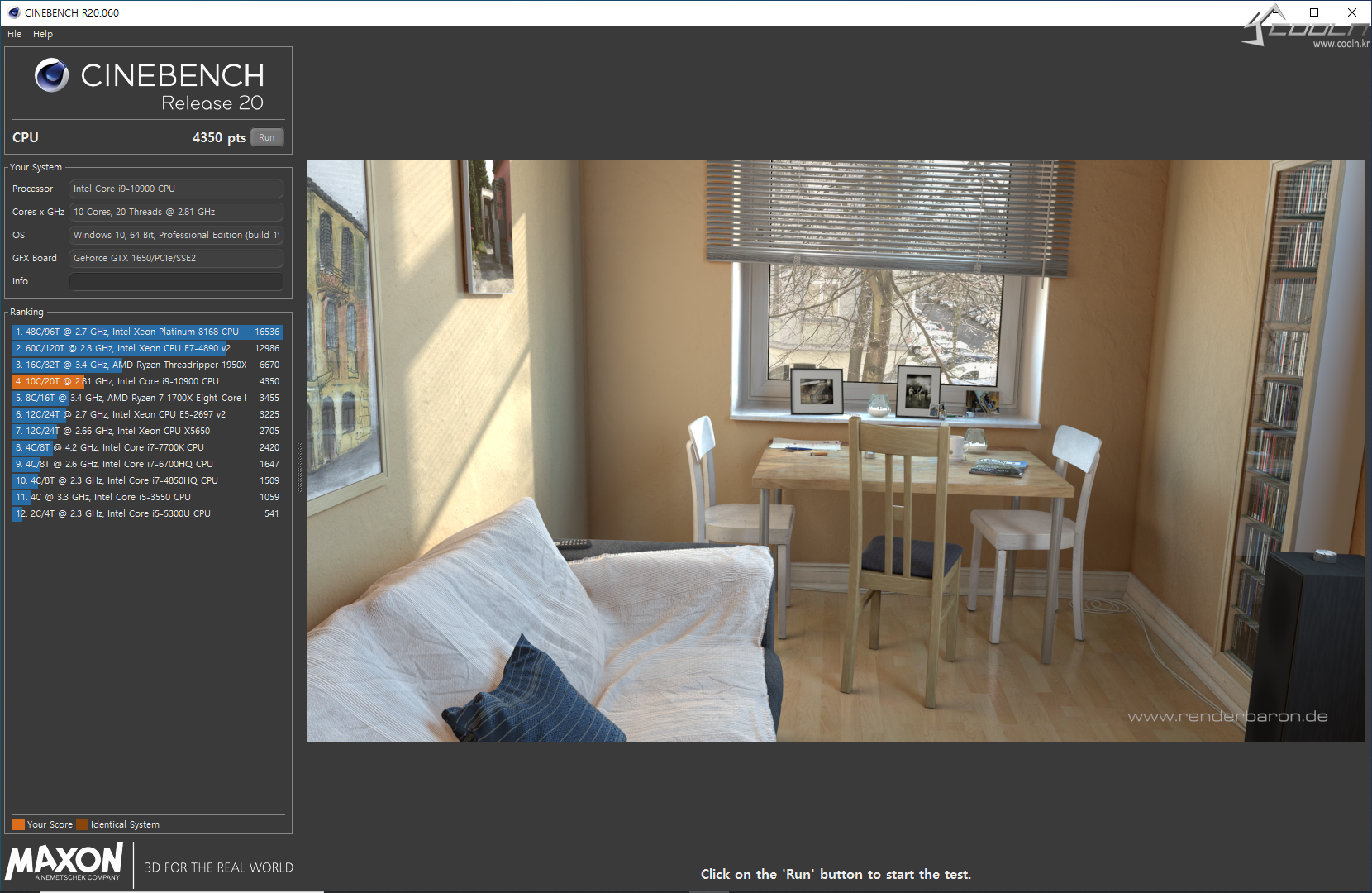Click the Cinebench logo icon
This screenshot has height=893, width=1372.
(x=51, y=75)
